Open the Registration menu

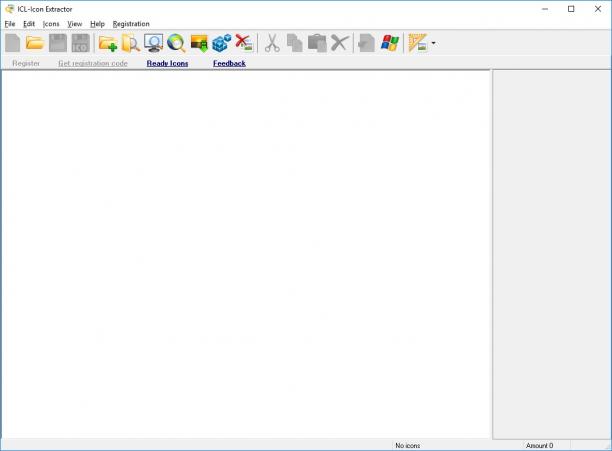[x=131, y=24]
